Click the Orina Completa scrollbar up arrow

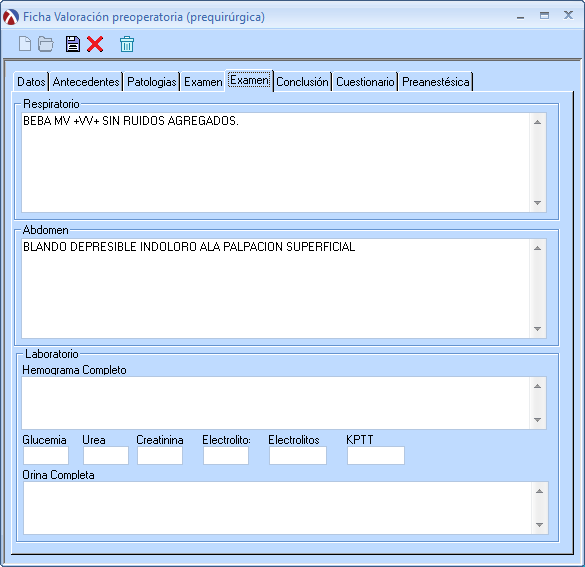(x=539, y=491)
